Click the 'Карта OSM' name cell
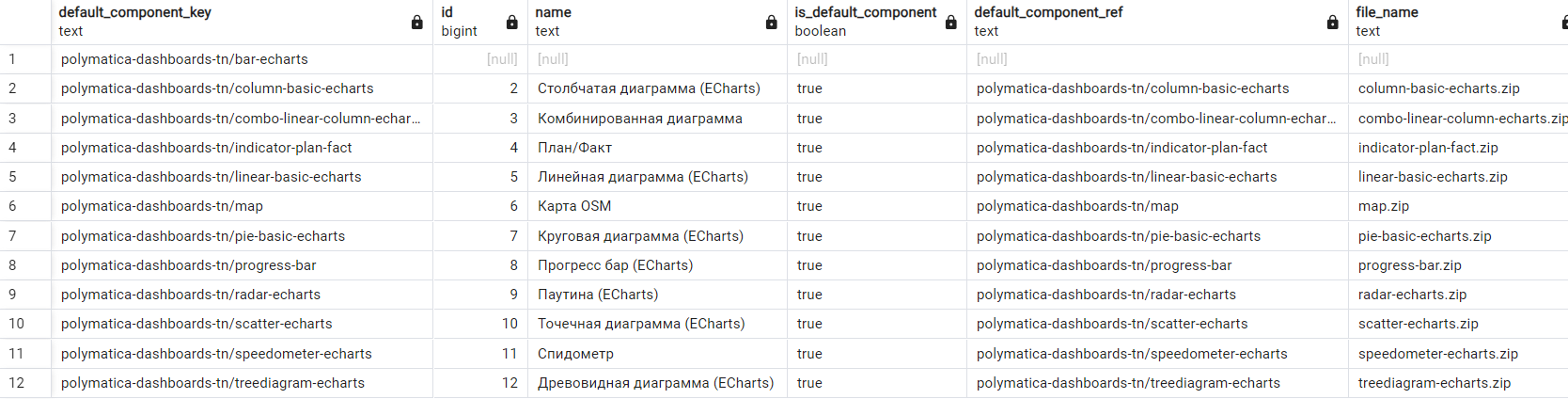1568x399 pixels. 574,206
